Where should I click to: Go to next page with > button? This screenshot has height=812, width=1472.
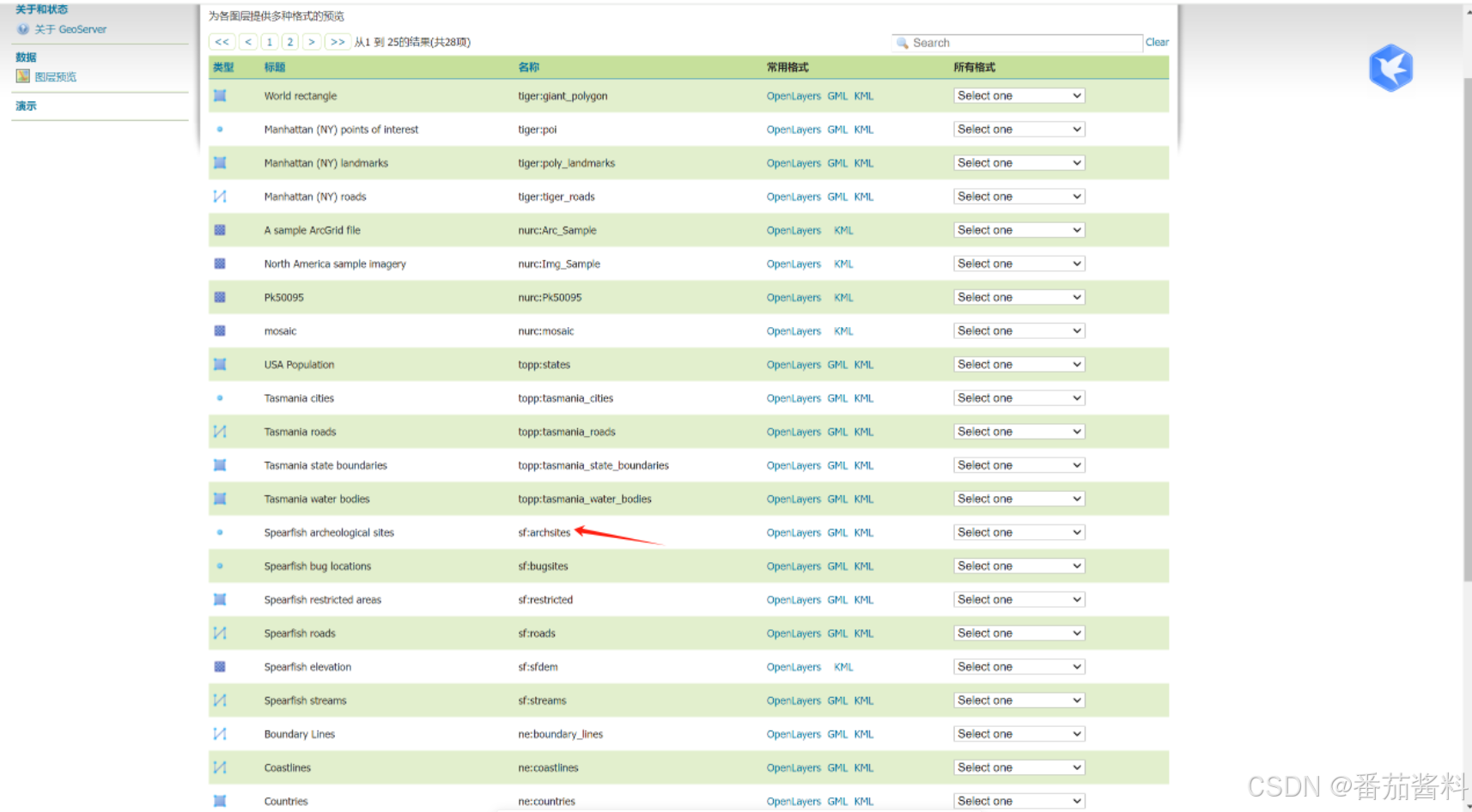(x=312, y=42)
